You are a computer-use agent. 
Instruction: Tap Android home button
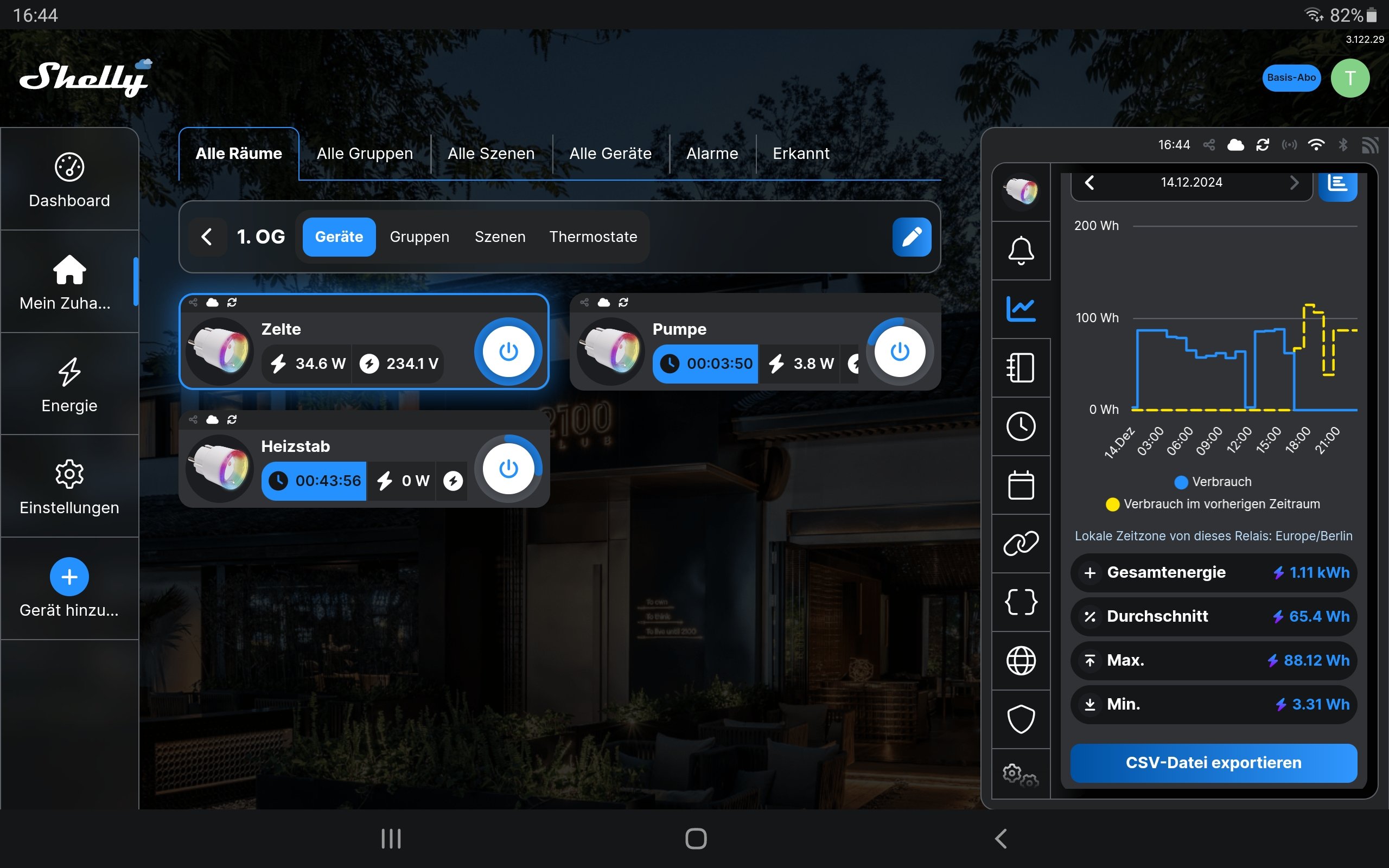tap(696, 839)
